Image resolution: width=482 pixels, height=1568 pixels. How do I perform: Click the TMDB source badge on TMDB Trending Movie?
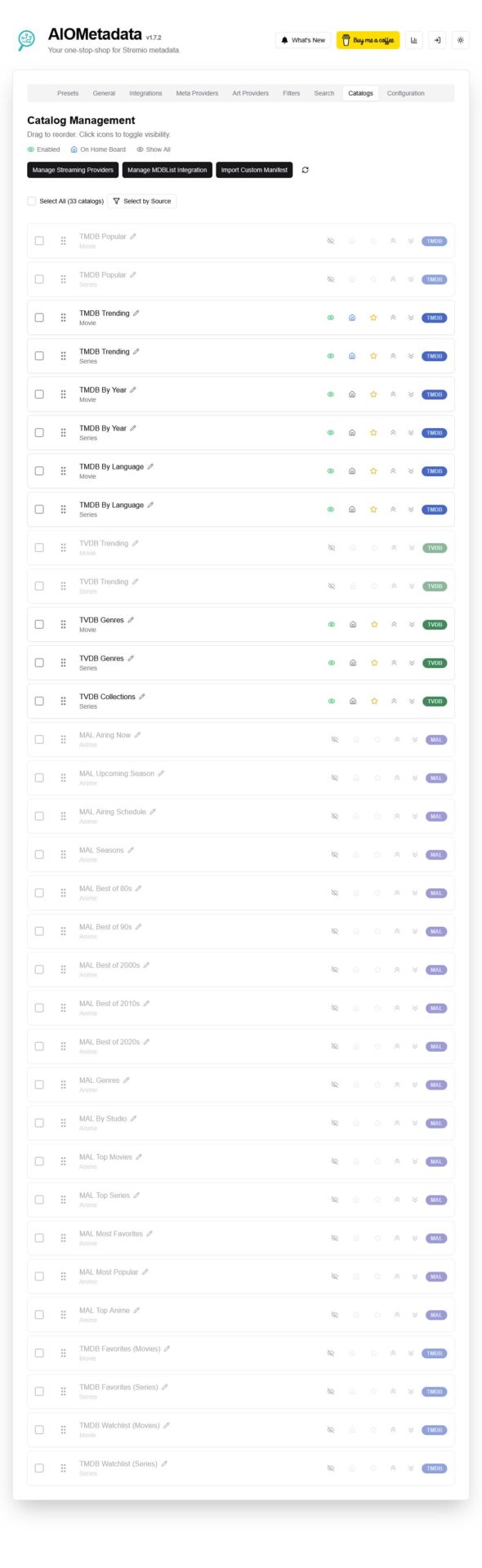434,318
